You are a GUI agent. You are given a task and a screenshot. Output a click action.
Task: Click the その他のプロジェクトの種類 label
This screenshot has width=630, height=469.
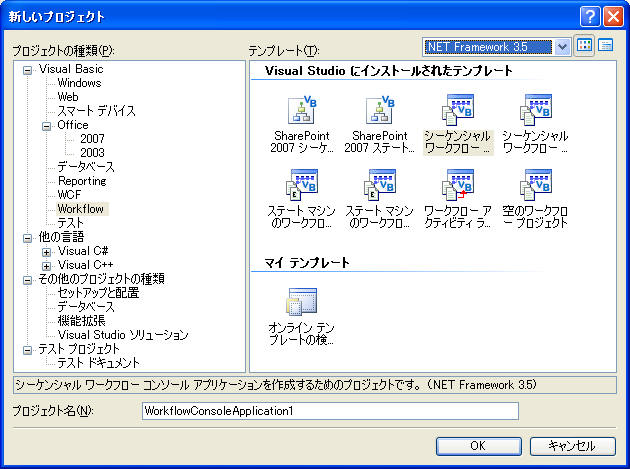coord(101,279)
